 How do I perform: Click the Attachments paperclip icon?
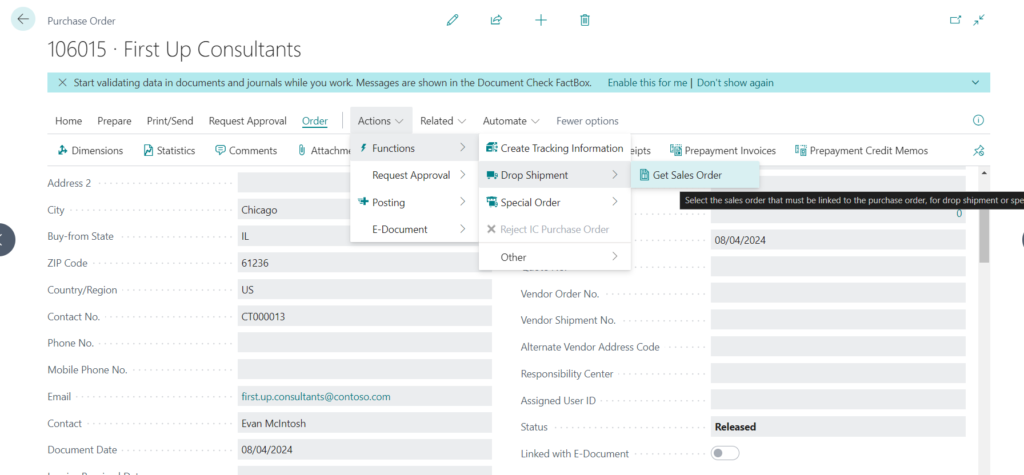(x=302, y=150)
